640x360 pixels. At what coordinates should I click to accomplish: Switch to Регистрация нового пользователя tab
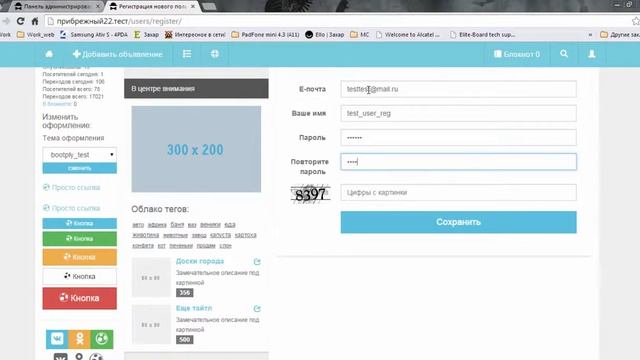[x=152, y=7]
